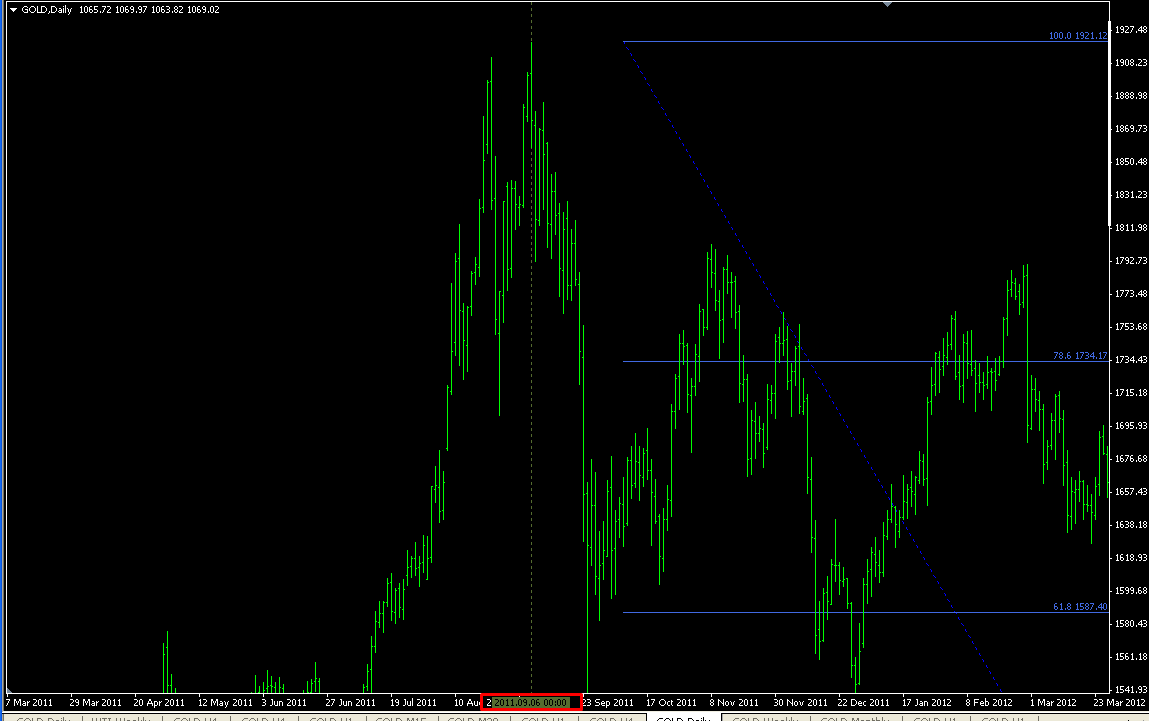Click the 1580.43 price on the price axis
Screen dimensions: 1149x721
tap(1131, 624)
